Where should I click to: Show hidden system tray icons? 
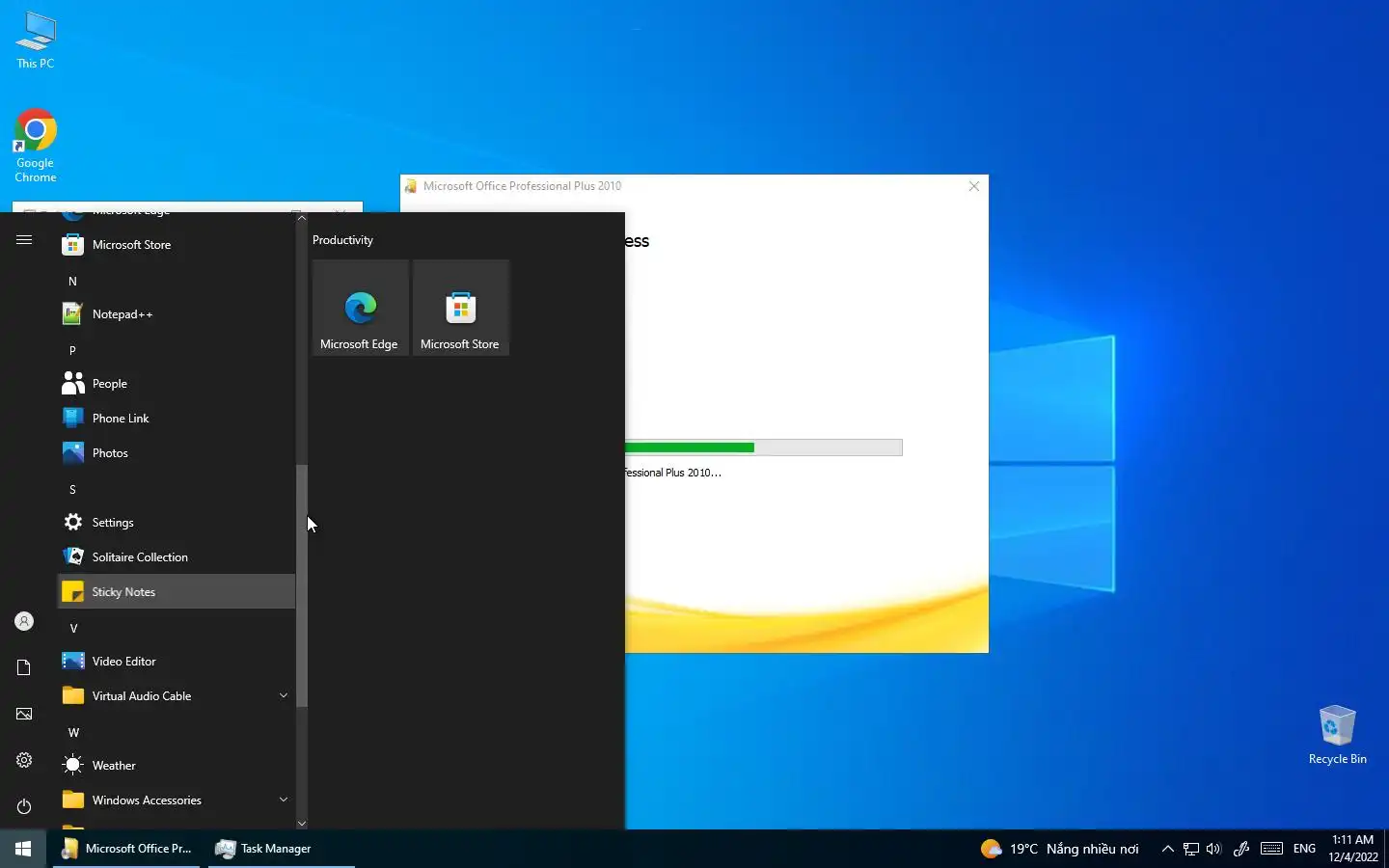1167,849
